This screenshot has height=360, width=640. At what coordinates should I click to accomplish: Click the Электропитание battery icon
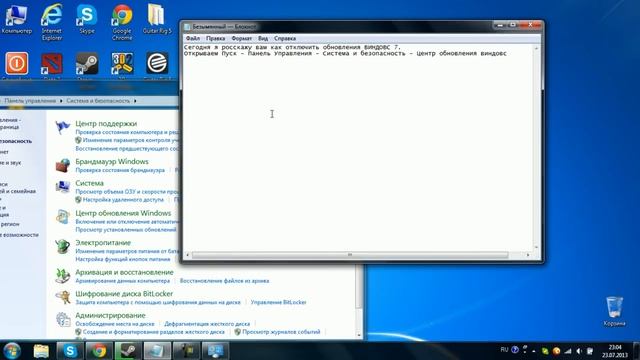[62, 246]
